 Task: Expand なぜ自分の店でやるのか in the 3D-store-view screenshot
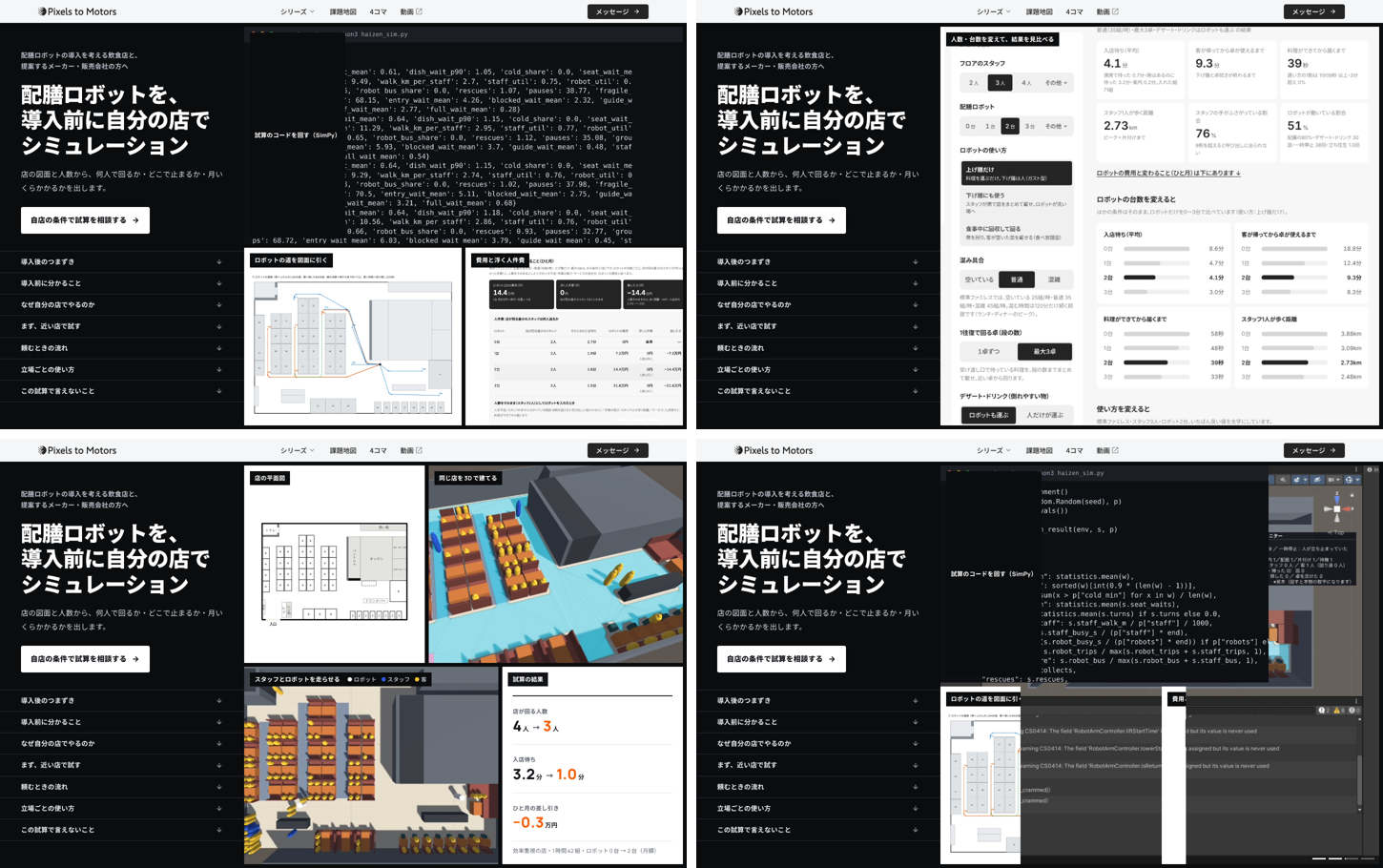[x=121, y=743]
